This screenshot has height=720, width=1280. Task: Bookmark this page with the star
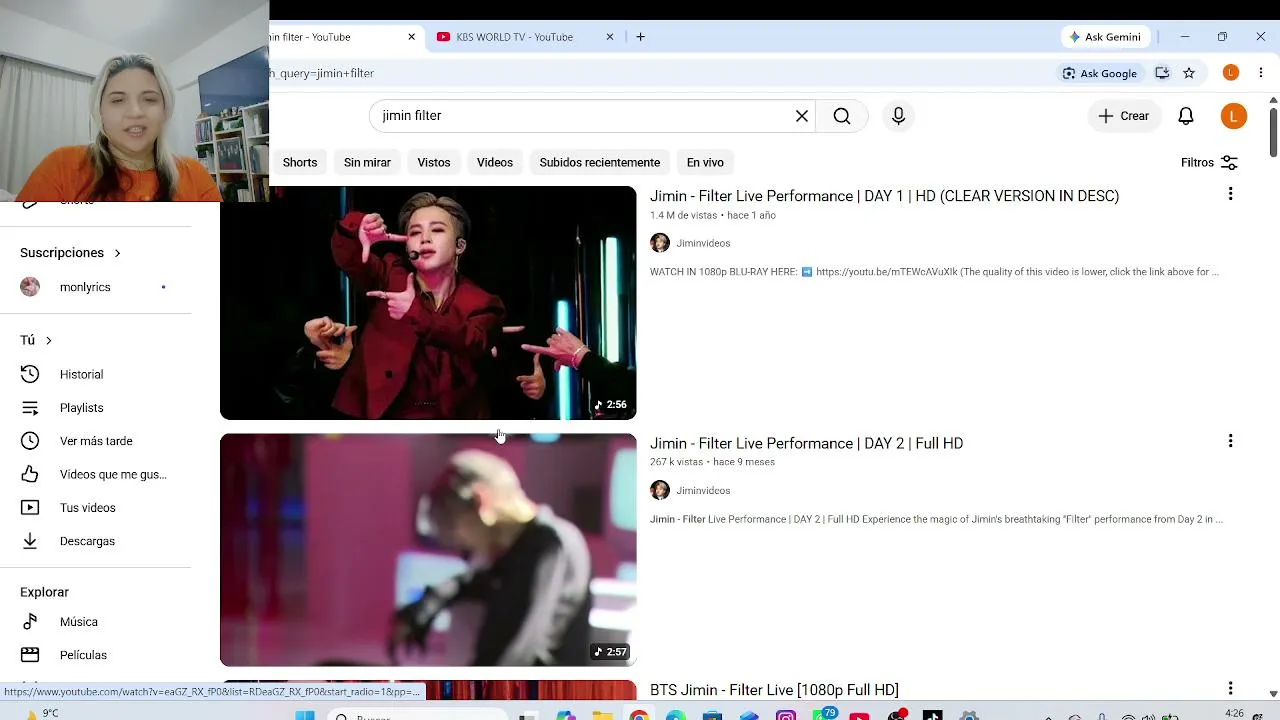(1189, 73)
